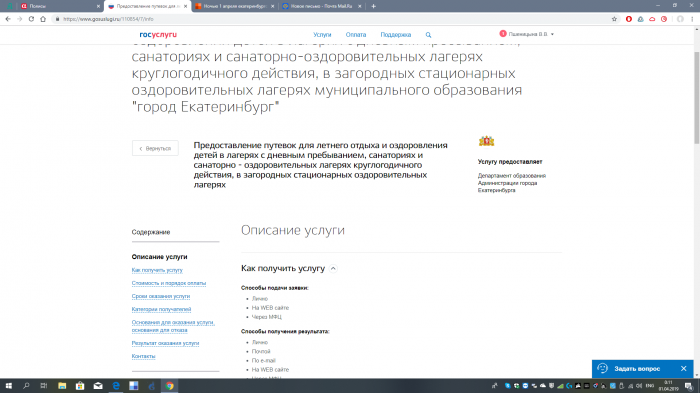This screenshot has height=393, width=700.
Task: Go to Категории получателей link
Action: [x=161, y=309]
